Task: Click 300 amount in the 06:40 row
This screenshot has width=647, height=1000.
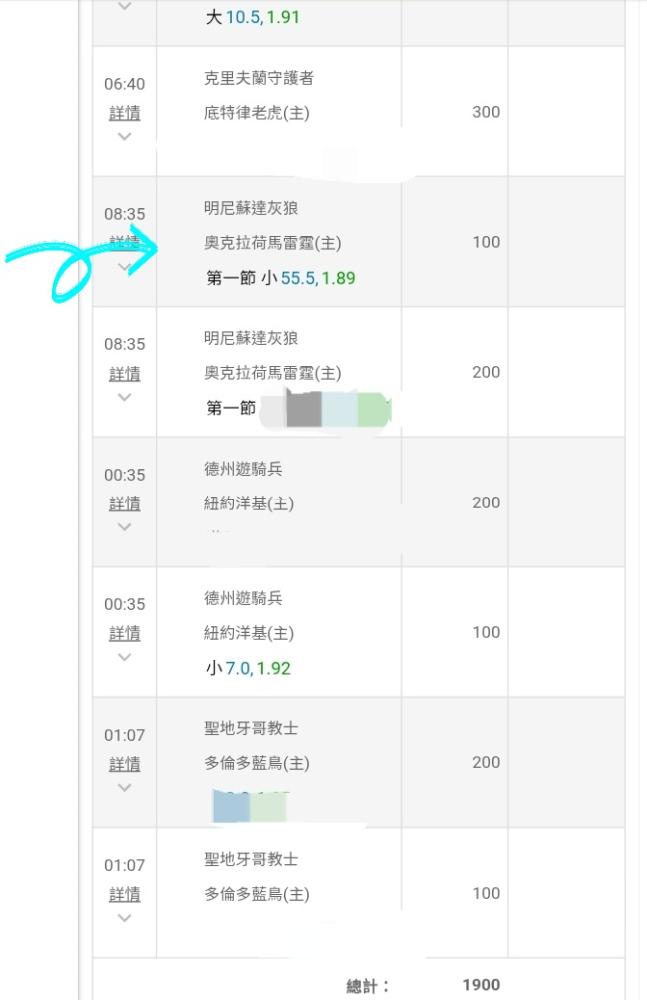Action: pyautogui.click(x=486, y=112)
